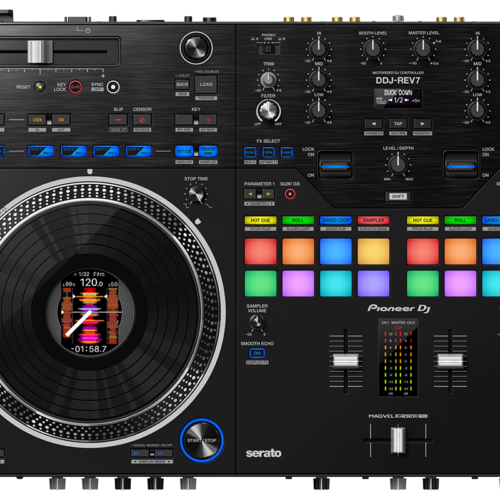Switch right deck pads to ROLL mode
Image resolution: width=500 pixels, height=500 pixels.
click(x=460, y=220)
